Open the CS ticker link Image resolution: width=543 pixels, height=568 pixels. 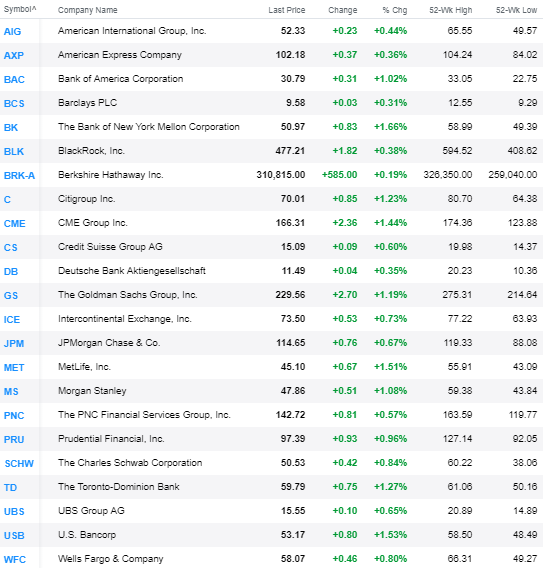tap(11, 247)
